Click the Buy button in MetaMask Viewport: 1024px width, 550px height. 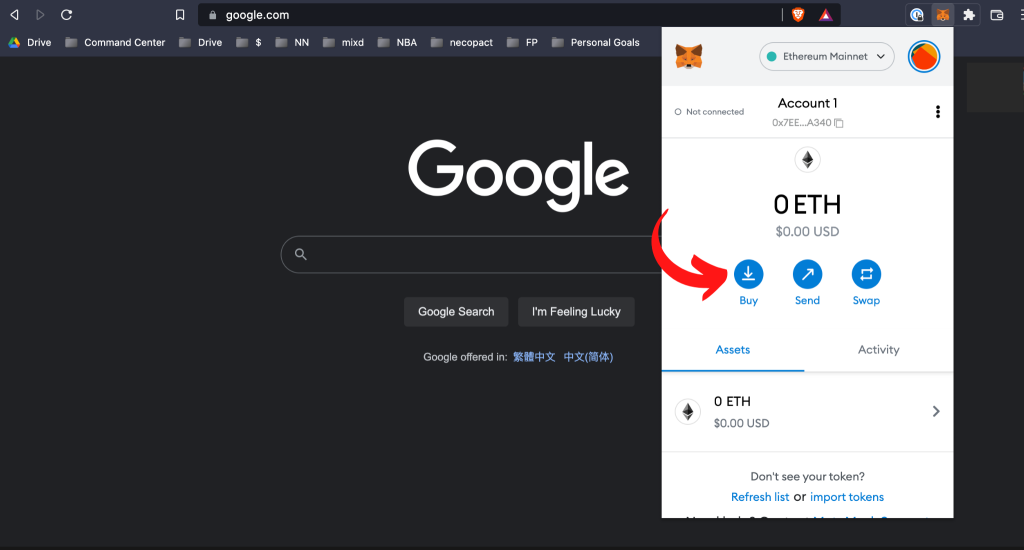748,274
